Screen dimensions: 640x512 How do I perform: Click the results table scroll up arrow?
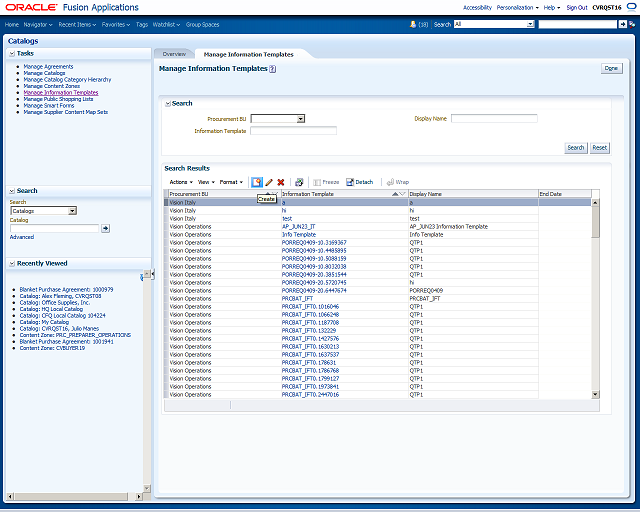click(595, 203)
